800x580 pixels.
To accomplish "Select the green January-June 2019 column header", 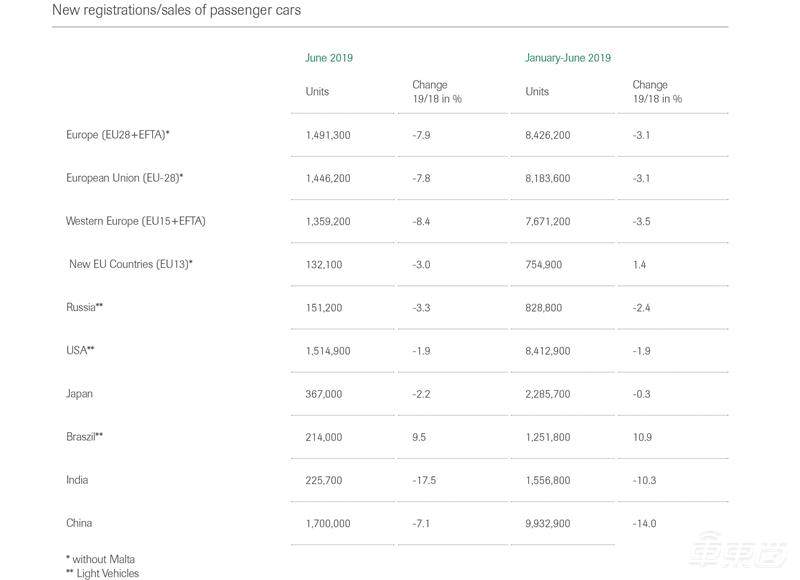I will pyautogui.click(x=568, y=58).
